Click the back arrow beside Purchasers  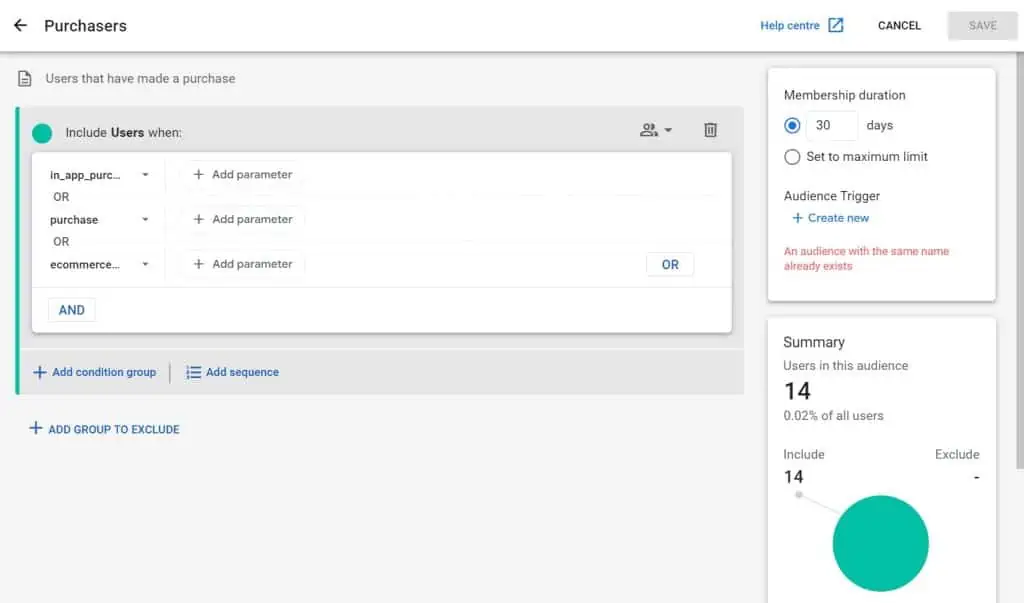[20, 26]
